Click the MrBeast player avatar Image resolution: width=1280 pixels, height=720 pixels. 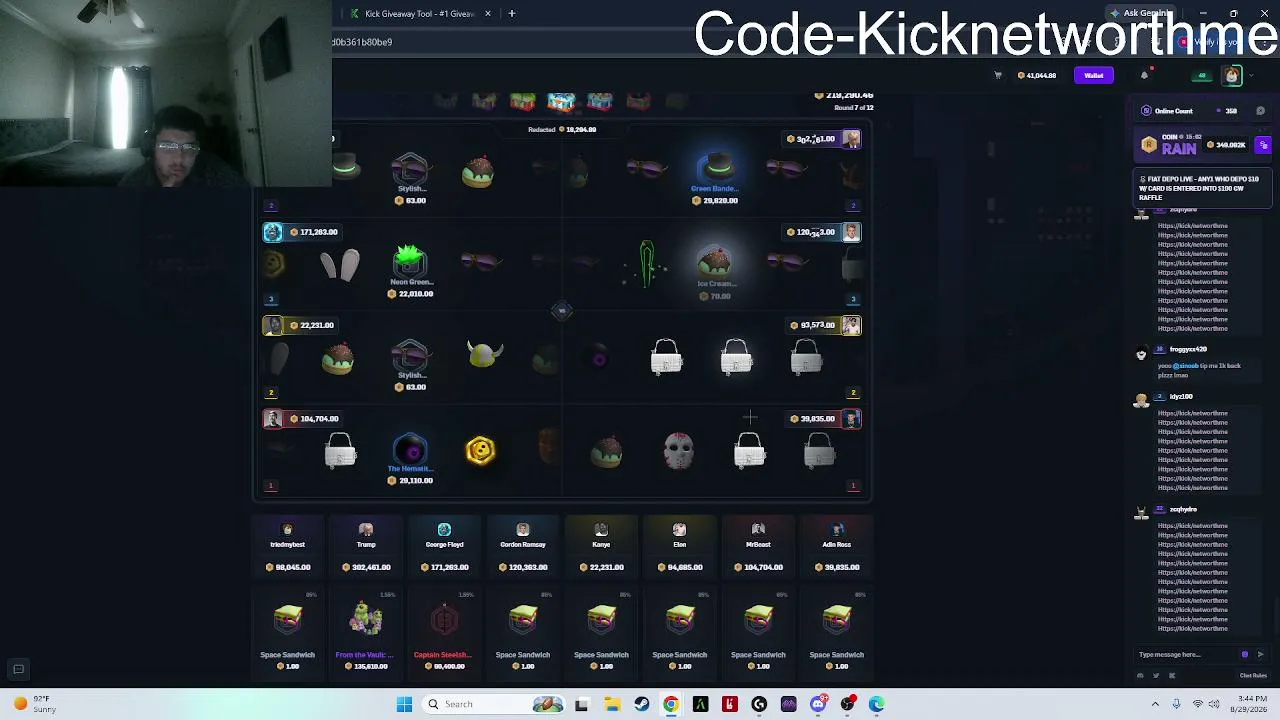click(758, 529)
